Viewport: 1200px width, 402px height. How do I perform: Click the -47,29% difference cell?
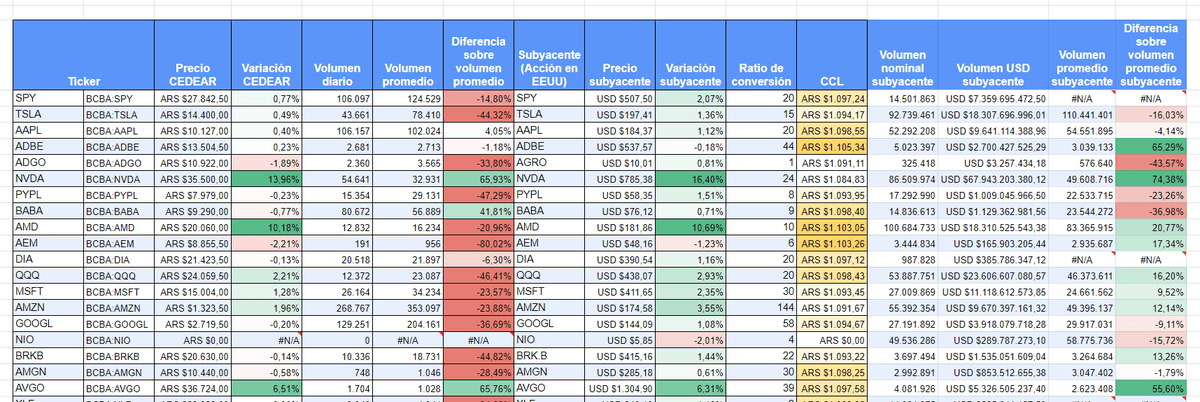479,193
